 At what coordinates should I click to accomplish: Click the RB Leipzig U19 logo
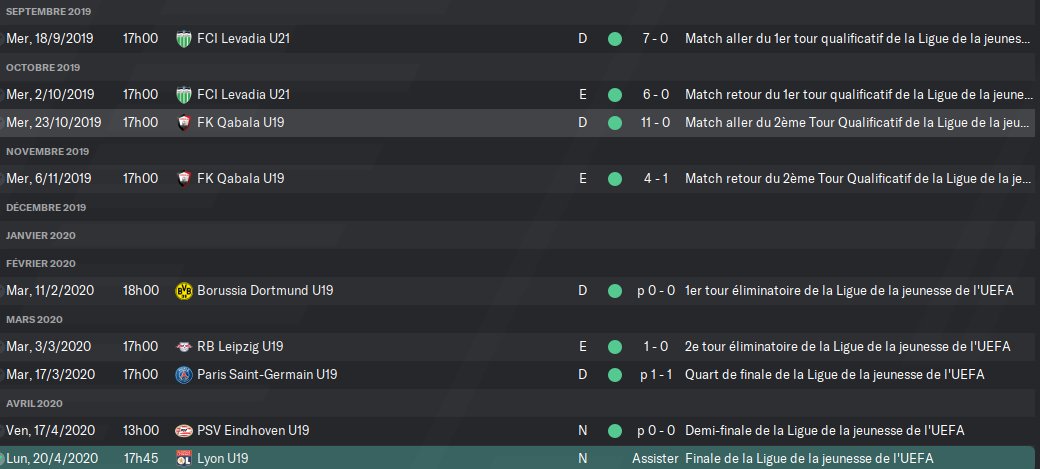click(184, 346)
